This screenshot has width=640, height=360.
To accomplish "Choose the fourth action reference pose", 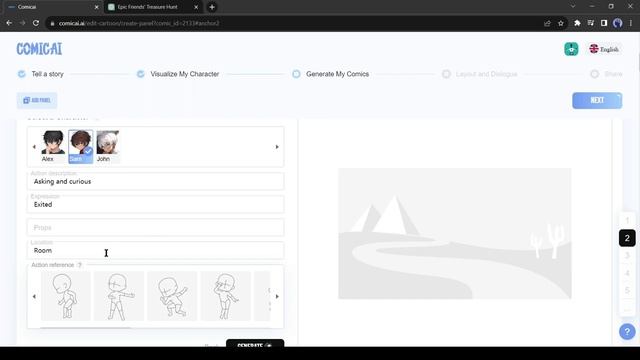I will tap(225, 296).
